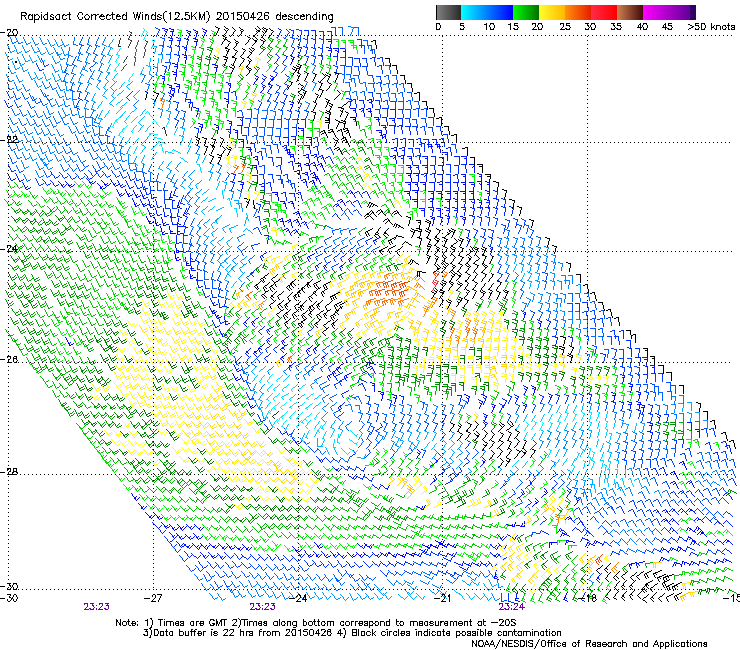Click the red 30-35 knots legend swatch
This screenshot has height=650, width=740.
pyautogui.click(x=604, y=12)
